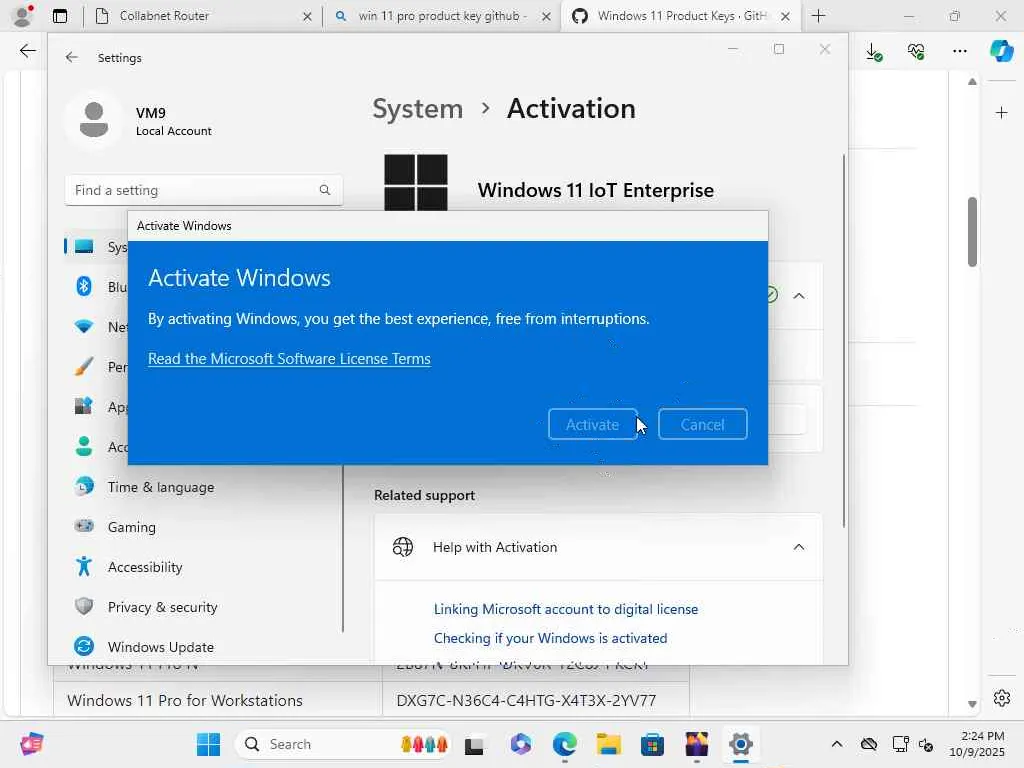Select the Apps icon in sidebar

pos(84,406)
